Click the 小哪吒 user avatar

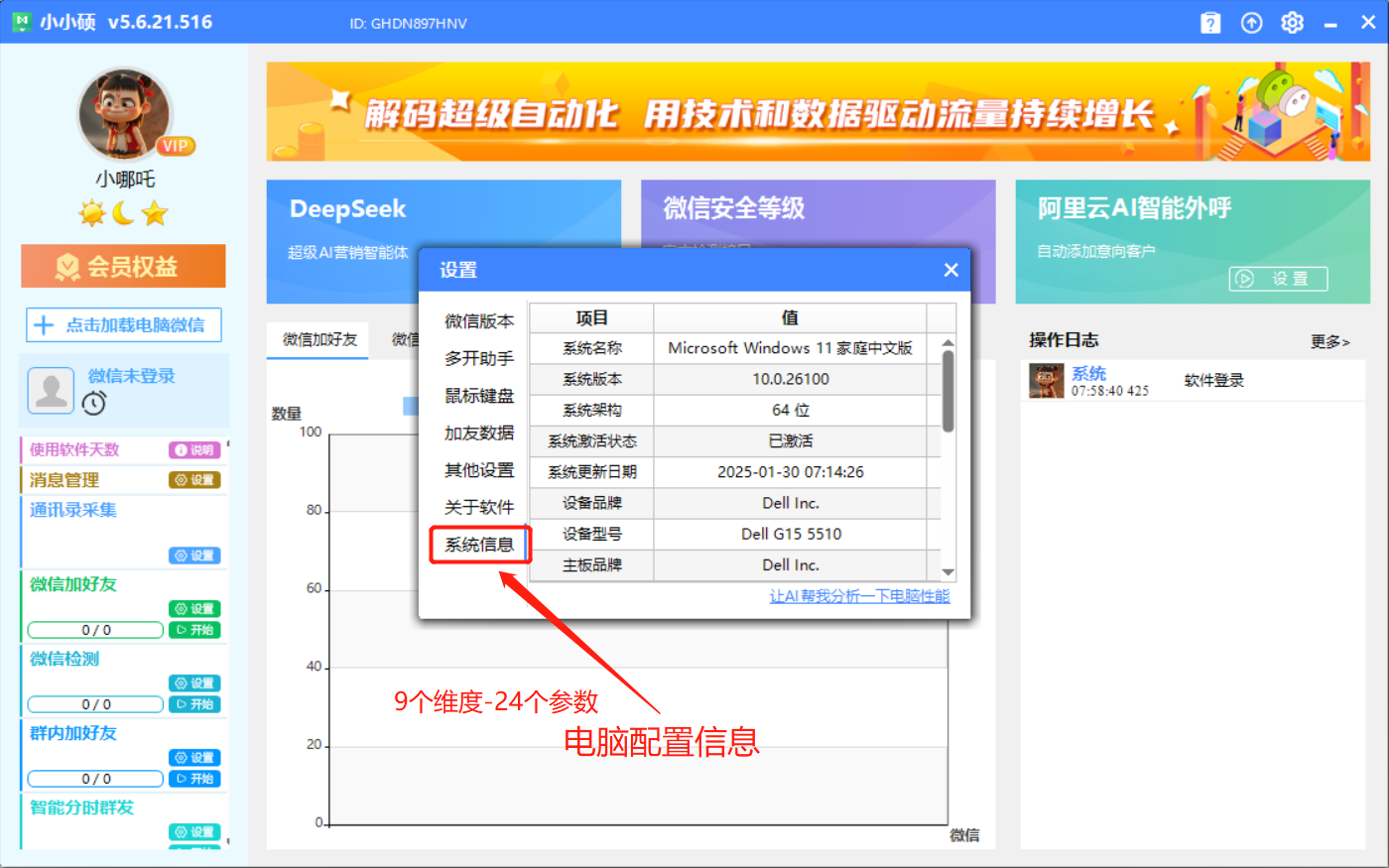point(125,115)
